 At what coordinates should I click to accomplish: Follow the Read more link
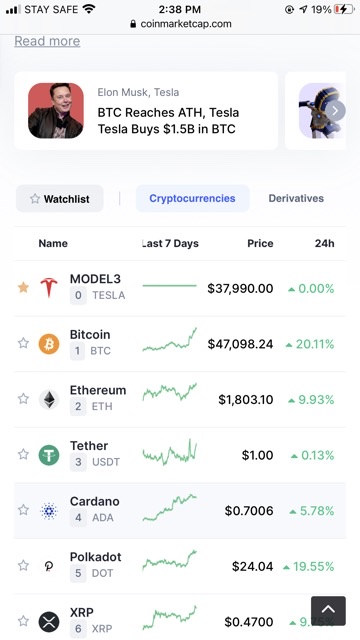pos(47,41)
